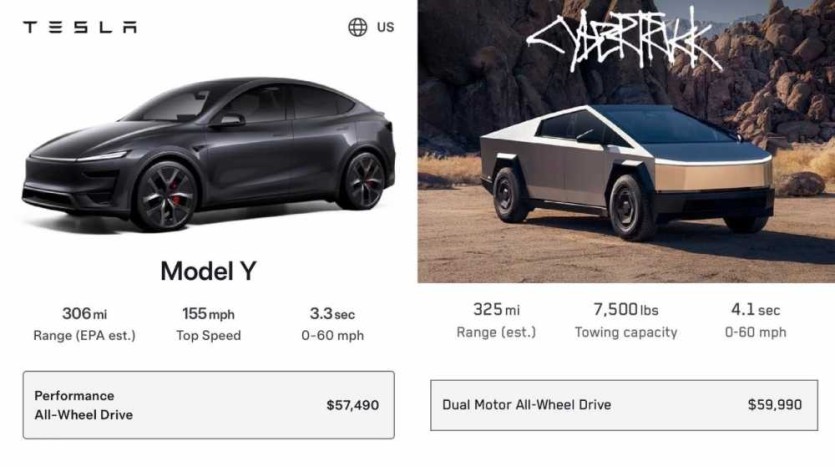
Task: Click the Tesla logo
Action: [x=80, y=27]
